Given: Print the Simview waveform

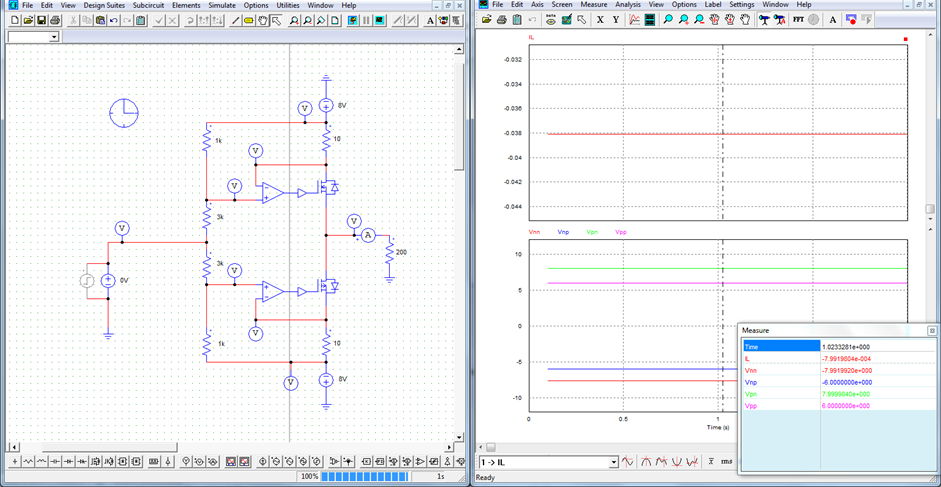Looking at the screenshot, I should (502, 20).
